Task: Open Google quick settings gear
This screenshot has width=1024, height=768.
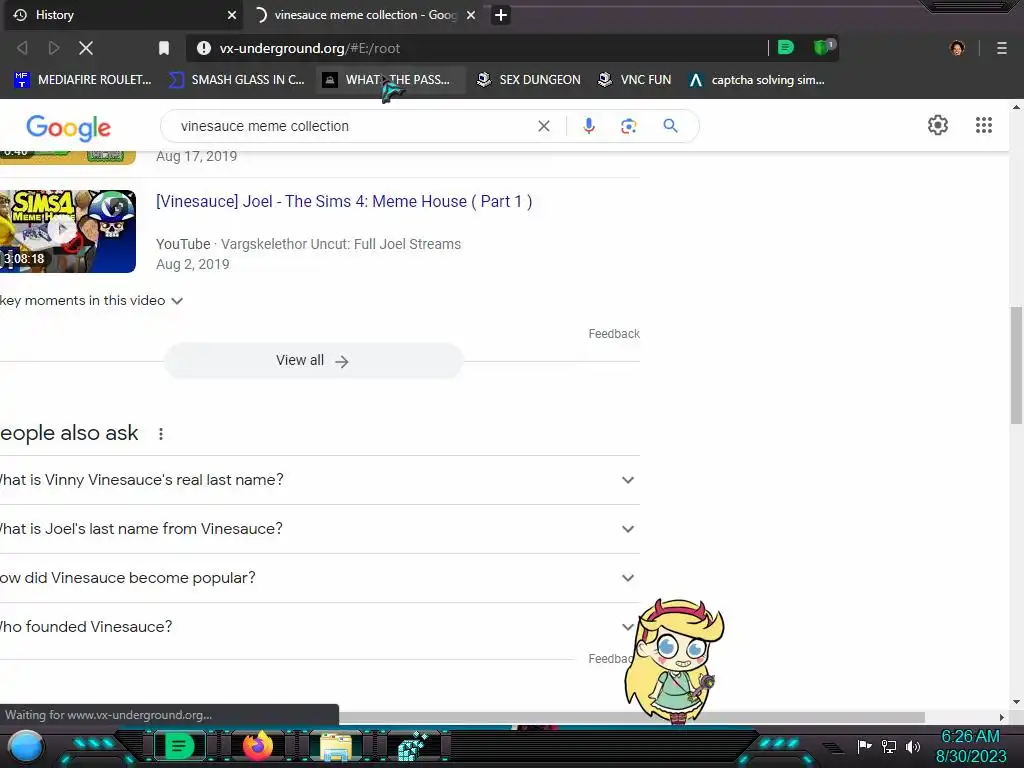Action: 938,125
